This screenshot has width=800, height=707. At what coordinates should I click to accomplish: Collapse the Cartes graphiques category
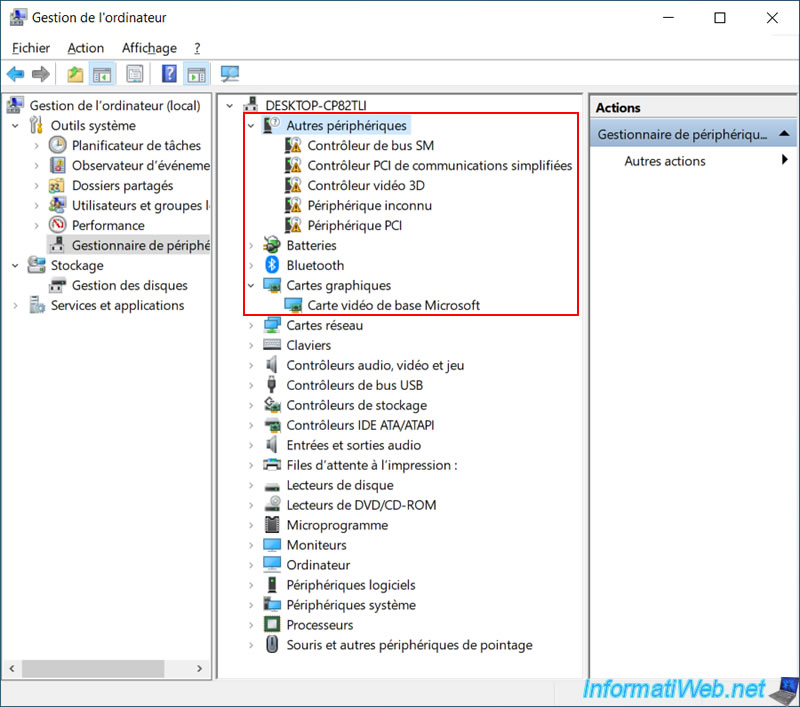click(251, 285)
